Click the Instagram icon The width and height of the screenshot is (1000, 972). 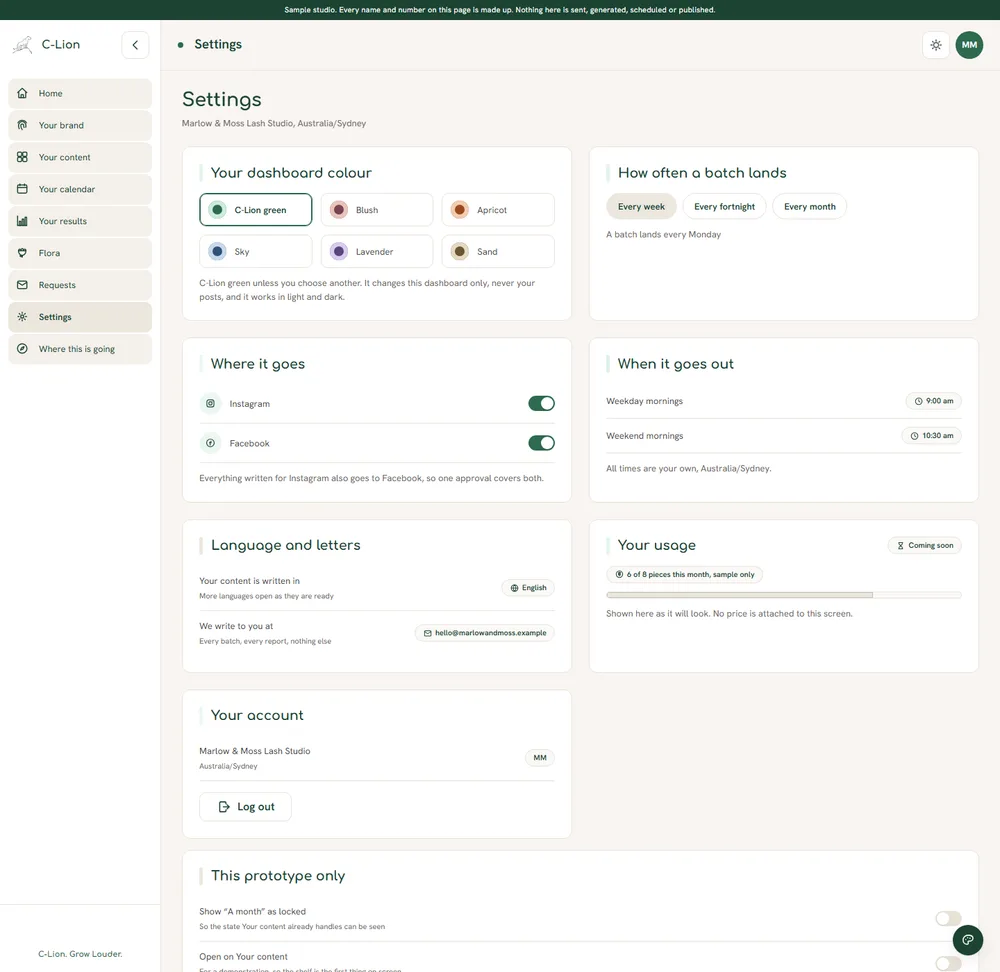[210, 403]
